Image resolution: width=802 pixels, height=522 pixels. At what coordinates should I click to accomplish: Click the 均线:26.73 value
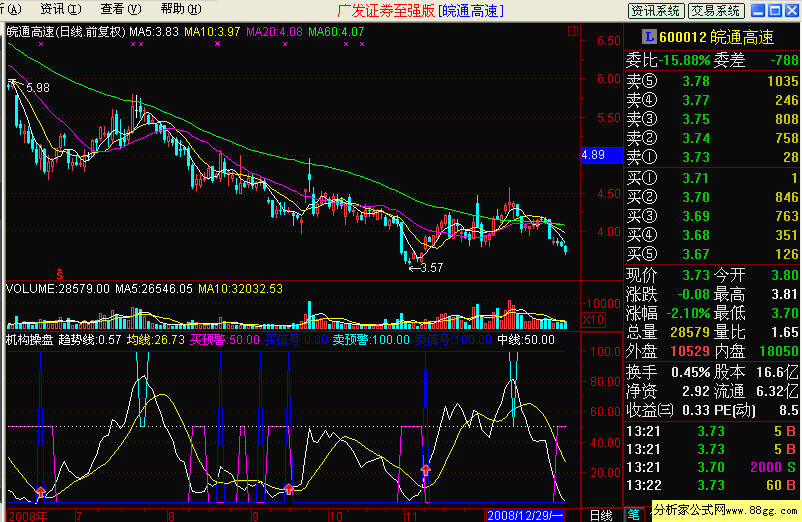pyautogui.click(x=155, y=339)
